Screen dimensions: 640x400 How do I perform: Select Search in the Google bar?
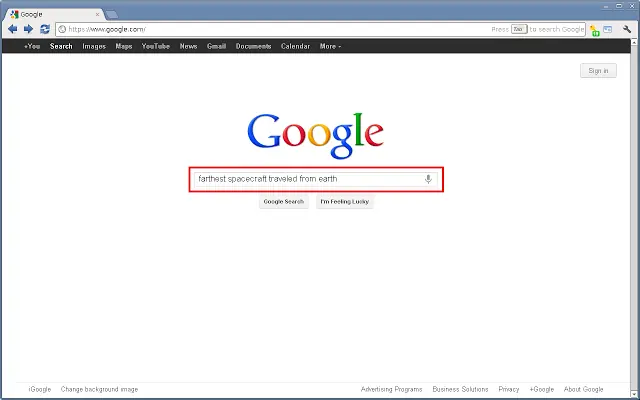tap(61, 46)
